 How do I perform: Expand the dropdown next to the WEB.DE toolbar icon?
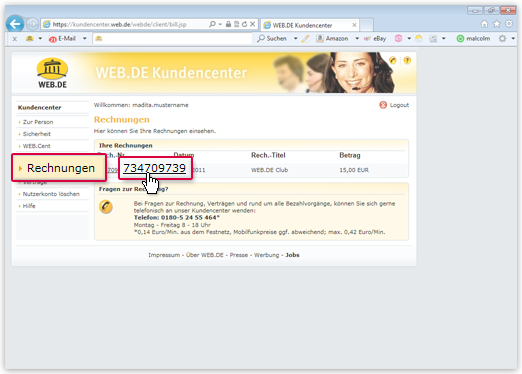click(40, 38)
